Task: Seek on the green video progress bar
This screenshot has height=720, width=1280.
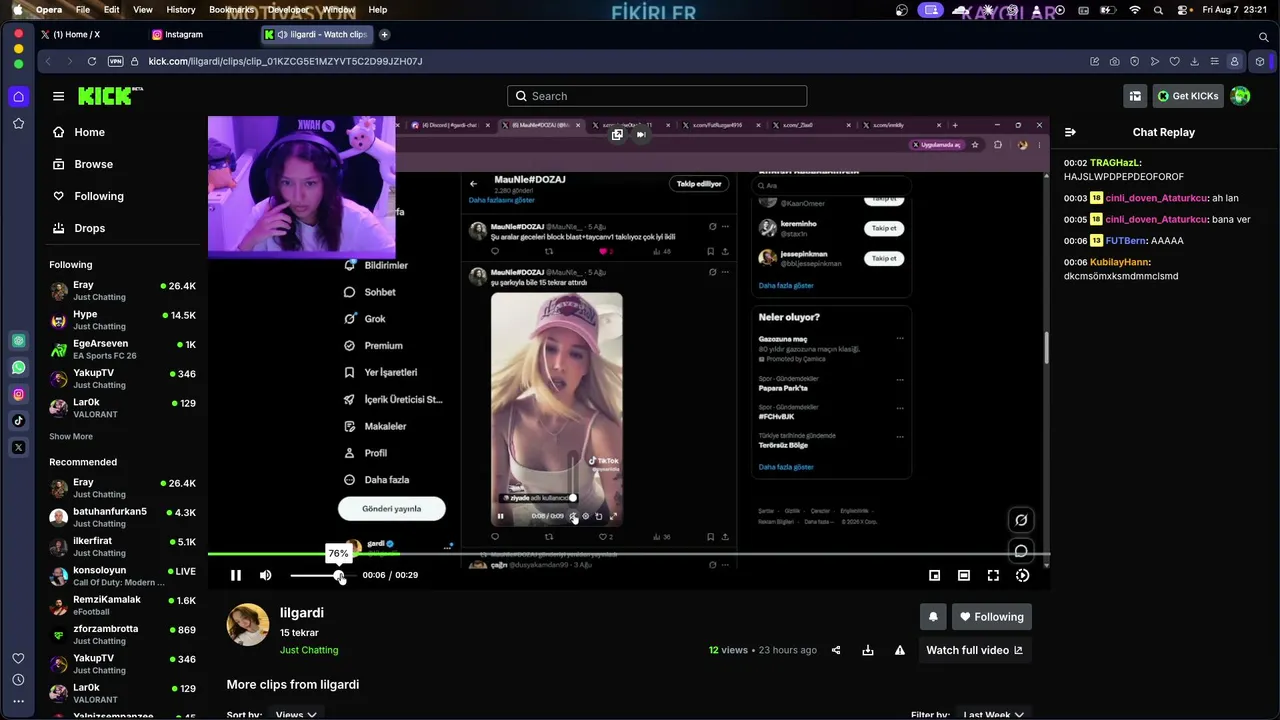Action: pos(629,553)
